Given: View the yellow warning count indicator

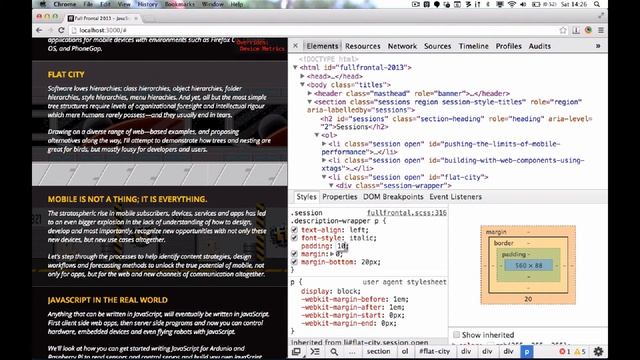Looking at the screenshot, I should [580, 351].
